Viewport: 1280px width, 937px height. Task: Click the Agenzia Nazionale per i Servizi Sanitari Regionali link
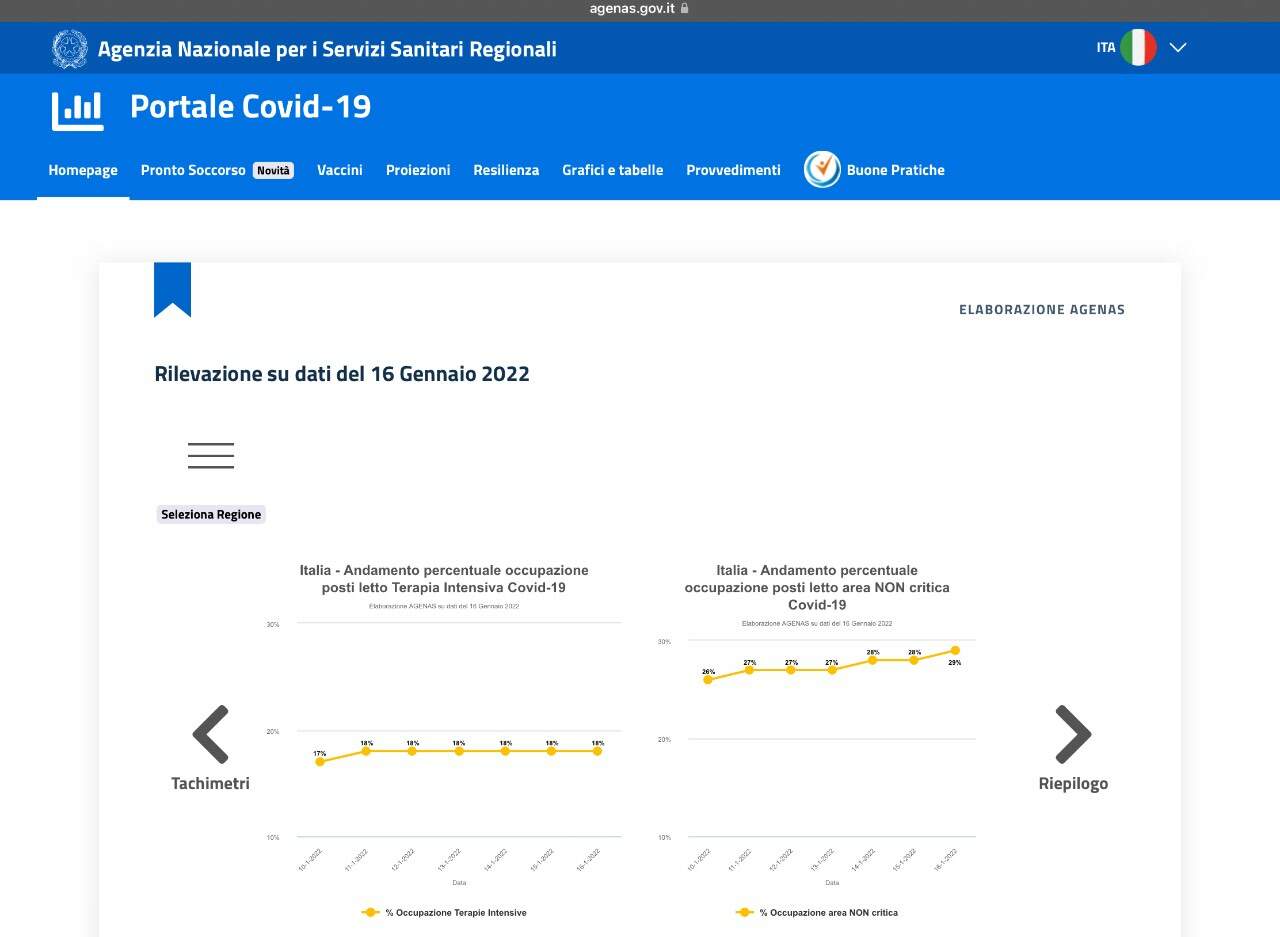327,49
